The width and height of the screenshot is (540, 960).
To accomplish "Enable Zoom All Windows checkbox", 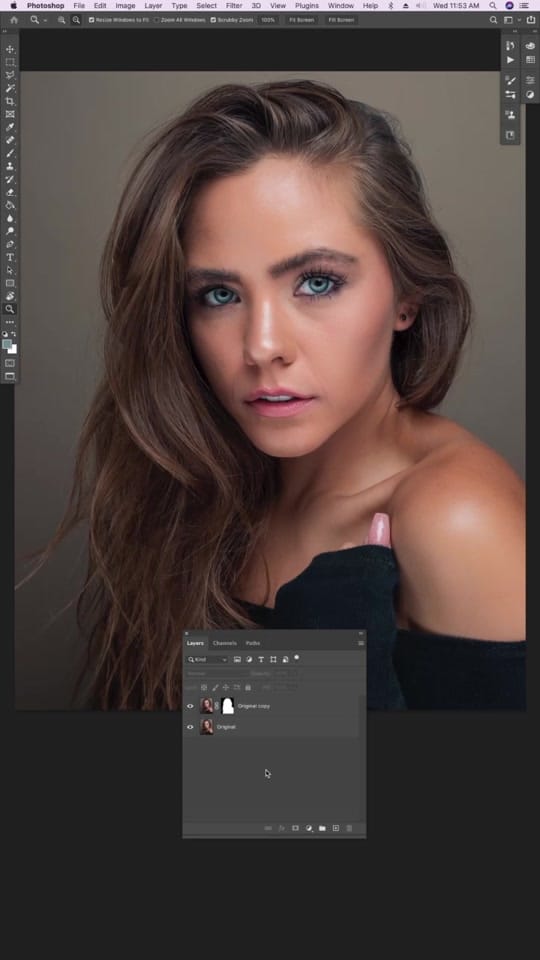I will tap(156, 20).
